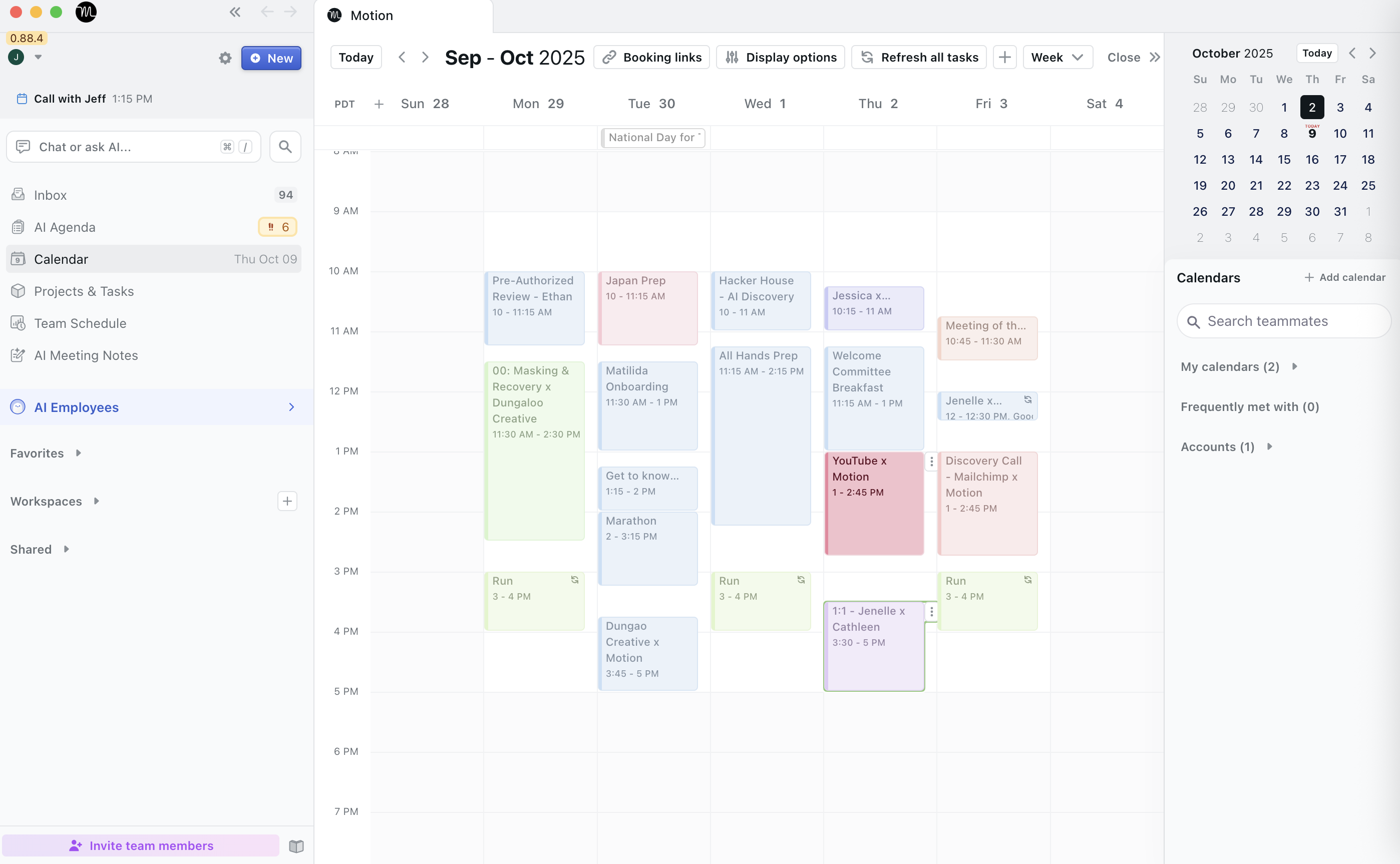
Task: Expand the Favorites section in sidebar
Action: pyautogui.click(x=78, y=453)
